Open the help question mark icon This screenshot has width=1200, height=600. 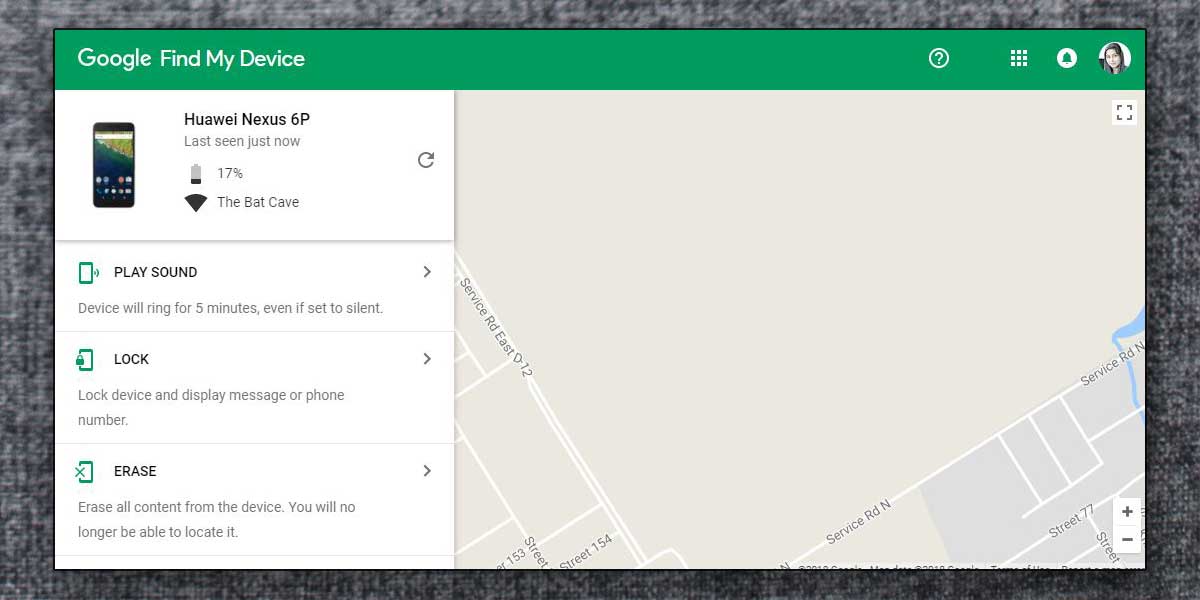pos(938,58)
